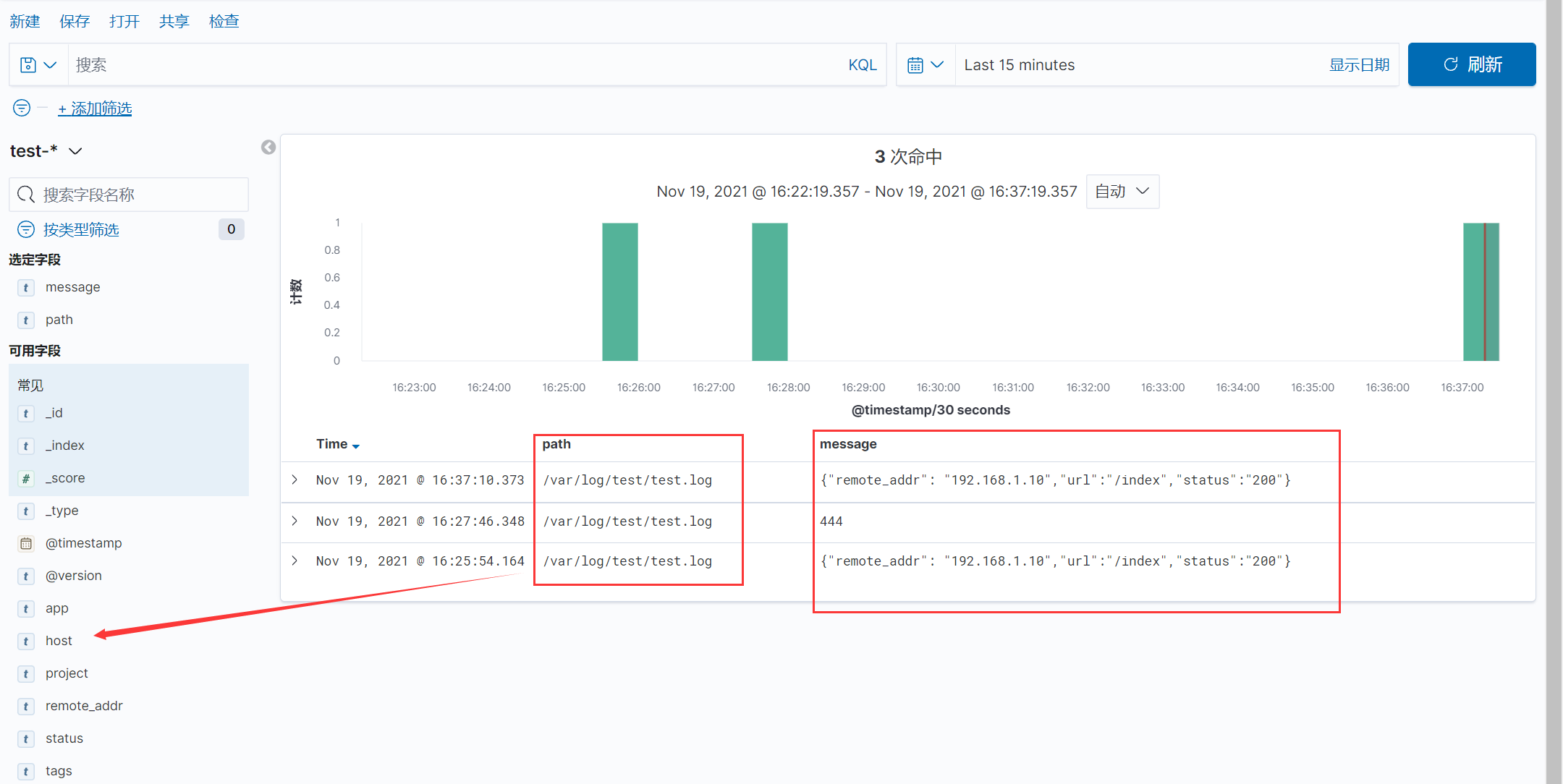1563x784 pixels.
Task: Click the filter-by-type icon
Action: (26, 229)
